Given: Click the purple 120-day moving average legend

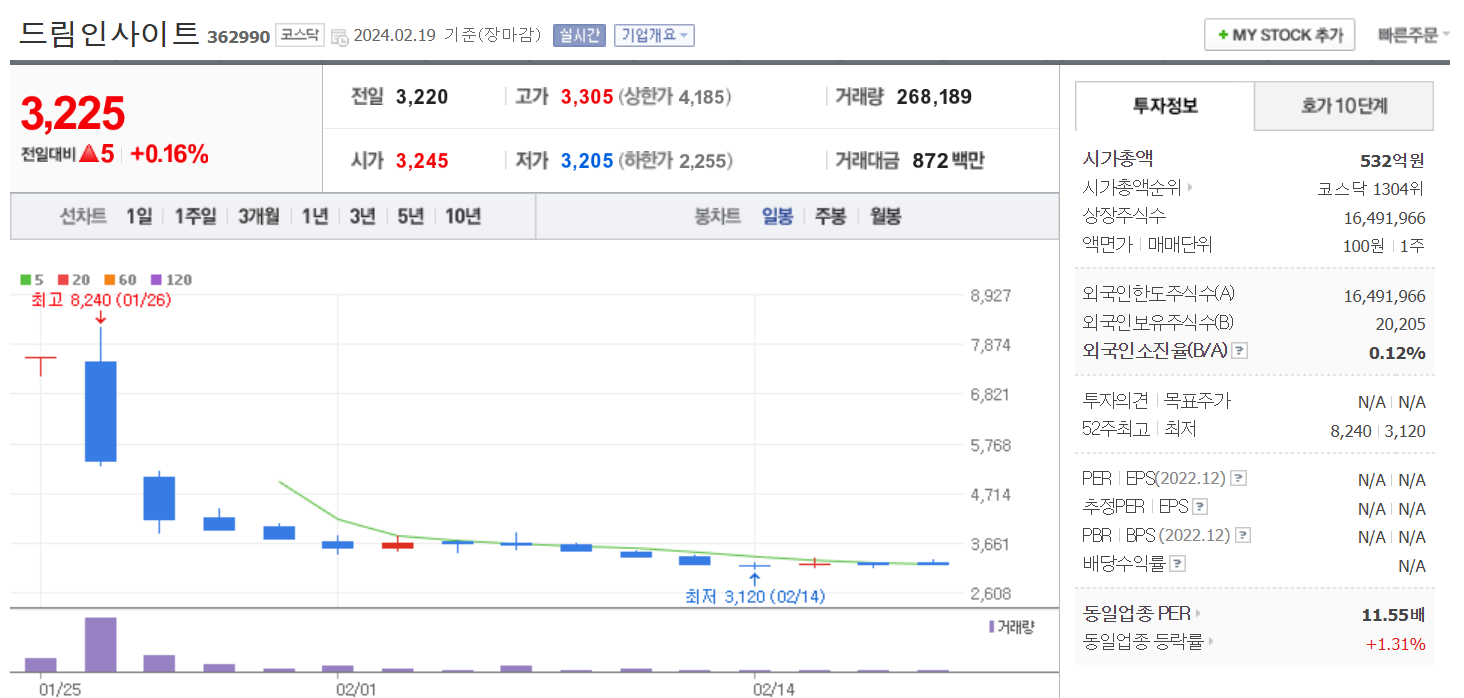Looking at the screenshot, I should coord(170,280).
